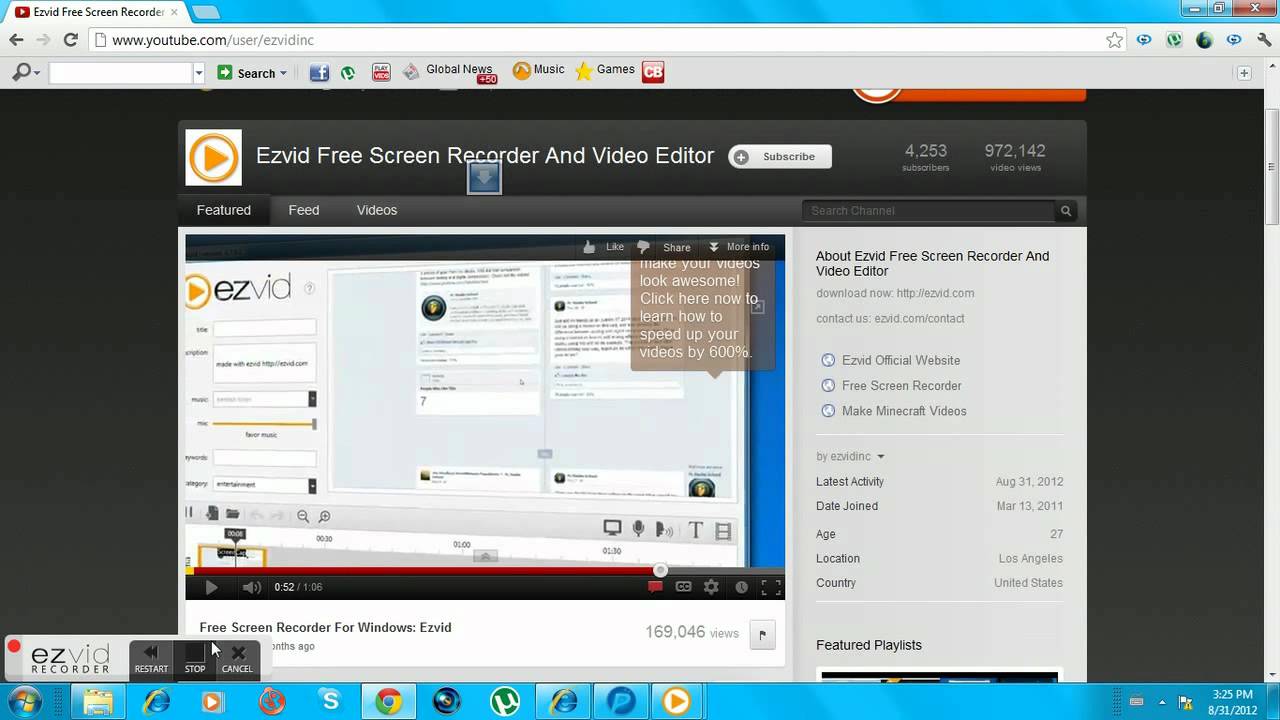Mute the video with volume icon
The image size is (1280, 720).
point(252,587)
